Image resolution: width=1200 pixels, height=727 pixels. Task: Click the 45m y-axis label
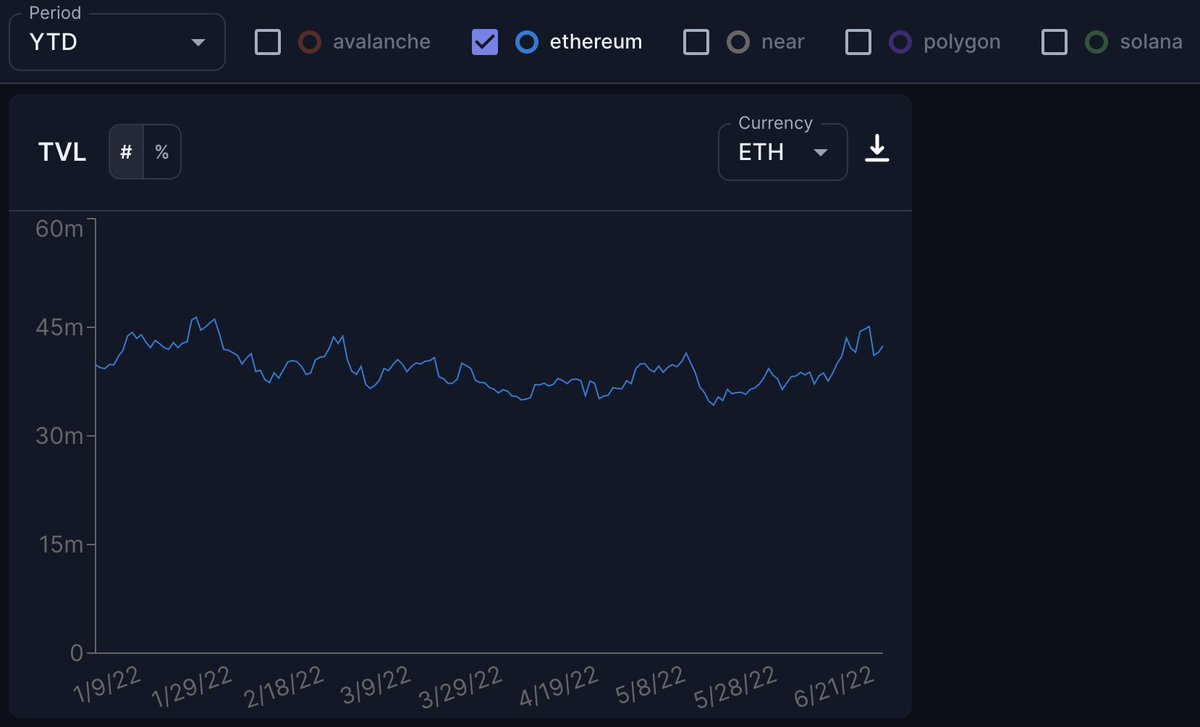click(x=60, y=328)
